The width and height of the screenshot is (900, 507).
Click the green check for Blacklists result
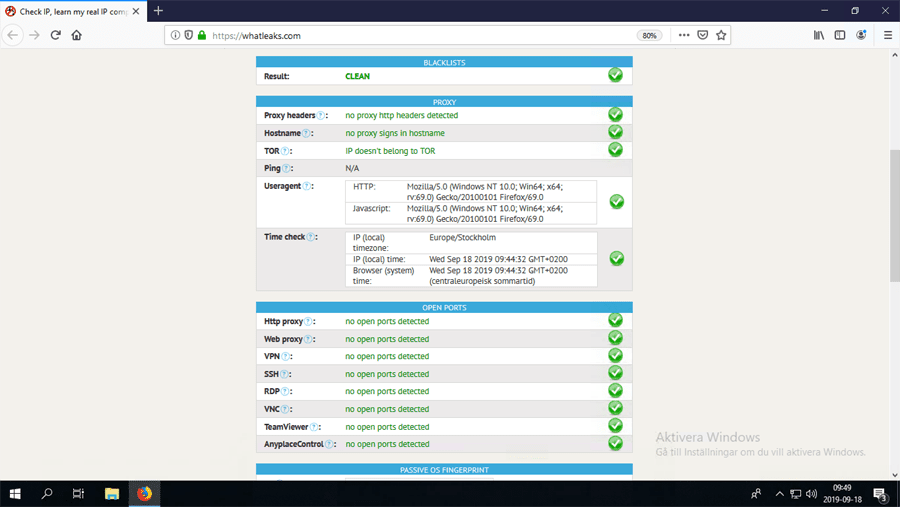(615, 75)
